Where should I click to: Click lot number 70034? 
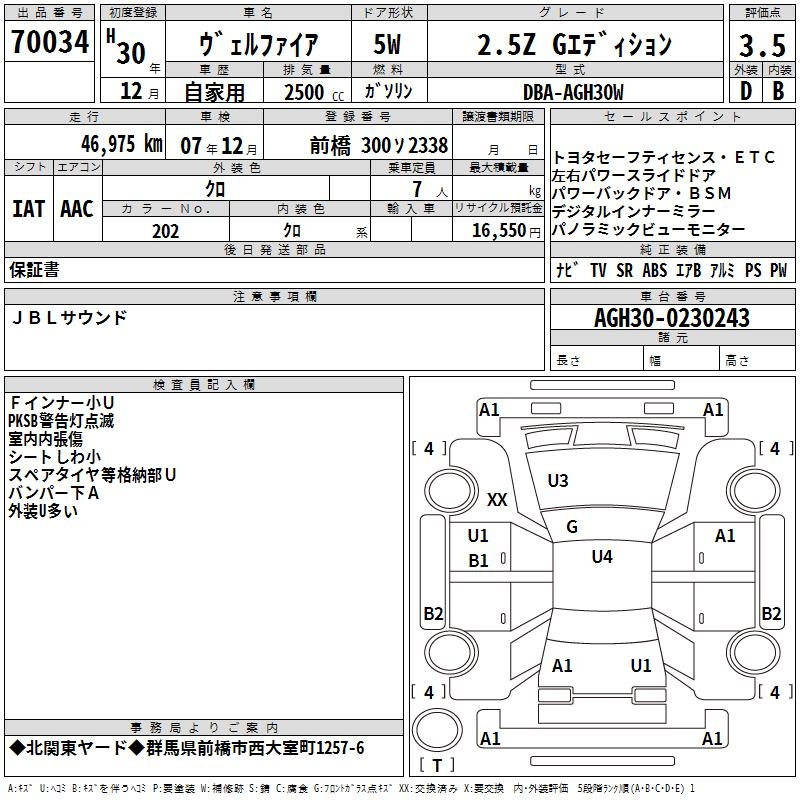point(50,42)
